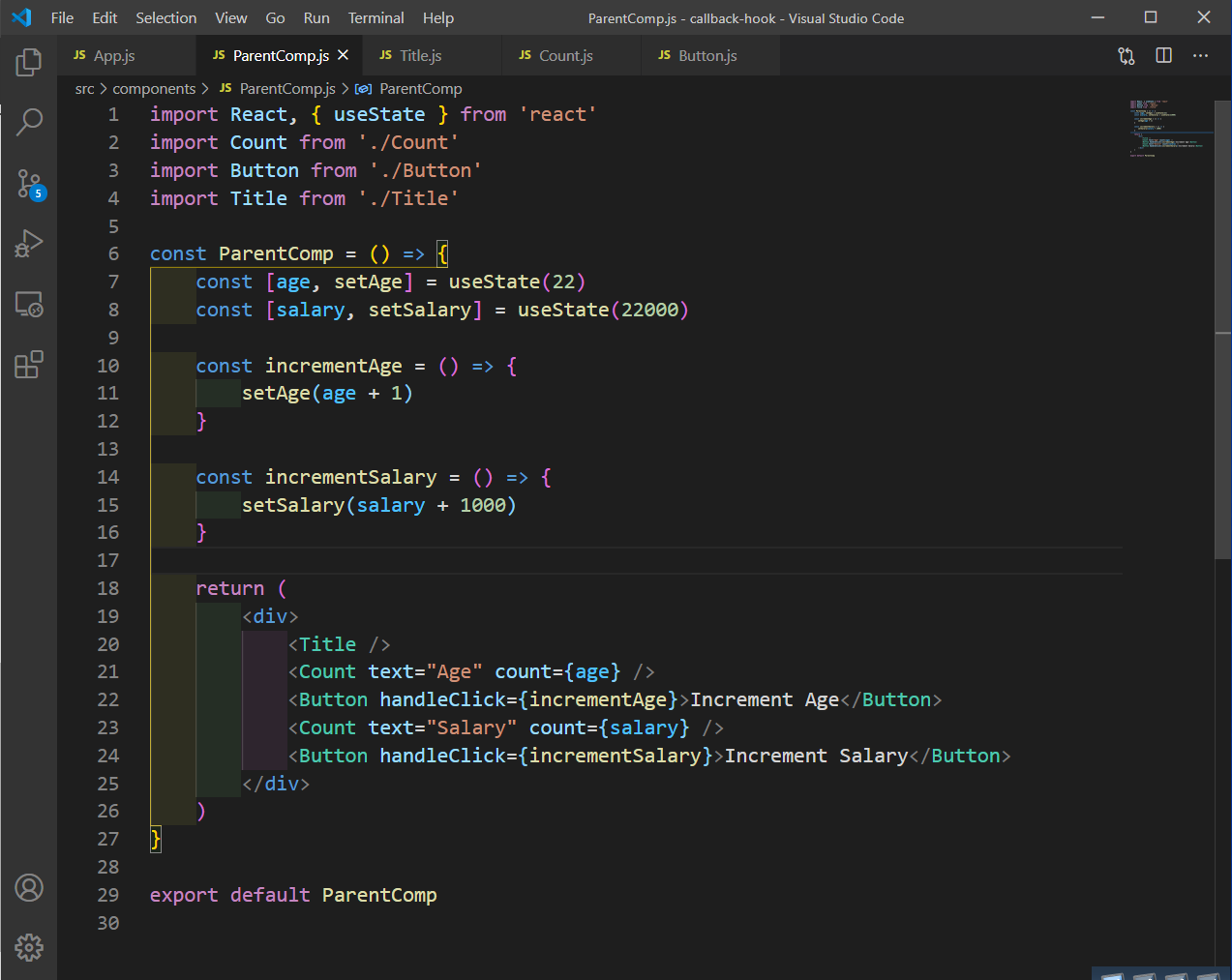The width and height of the screenshot is (1232, 980).
Task: Click the 'return' keyword
Action: pos(230,588)
